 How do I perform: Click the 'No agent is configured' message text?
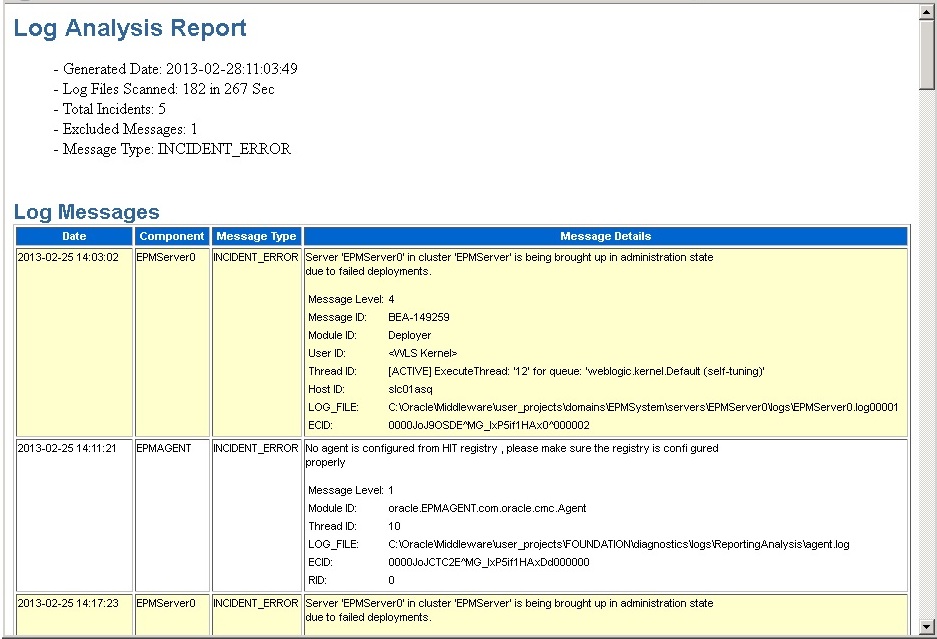[512, 455]
